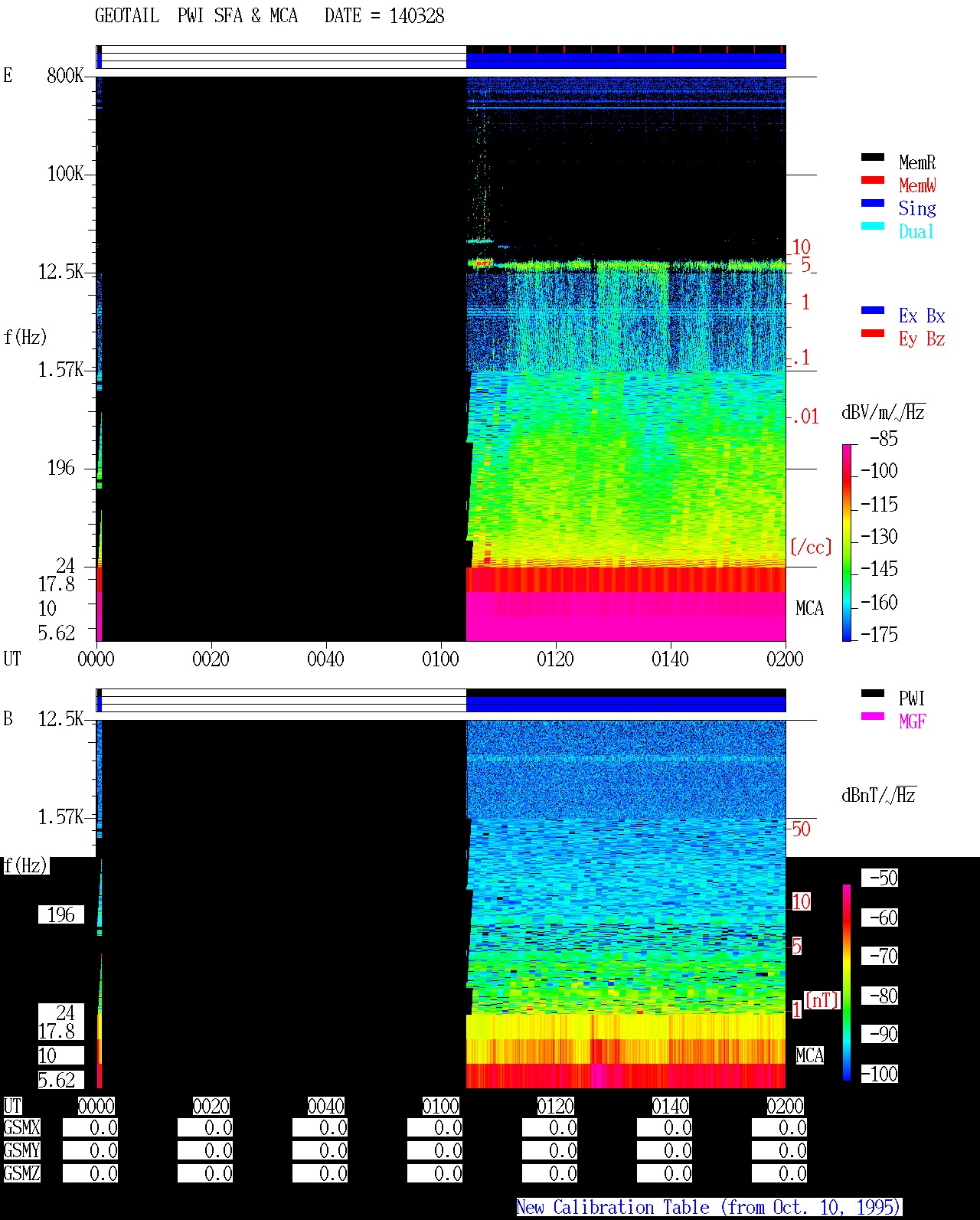Click the black PWI legend swatch
The height and width of the screenshot is (1220, 980).
pos(873,693)
